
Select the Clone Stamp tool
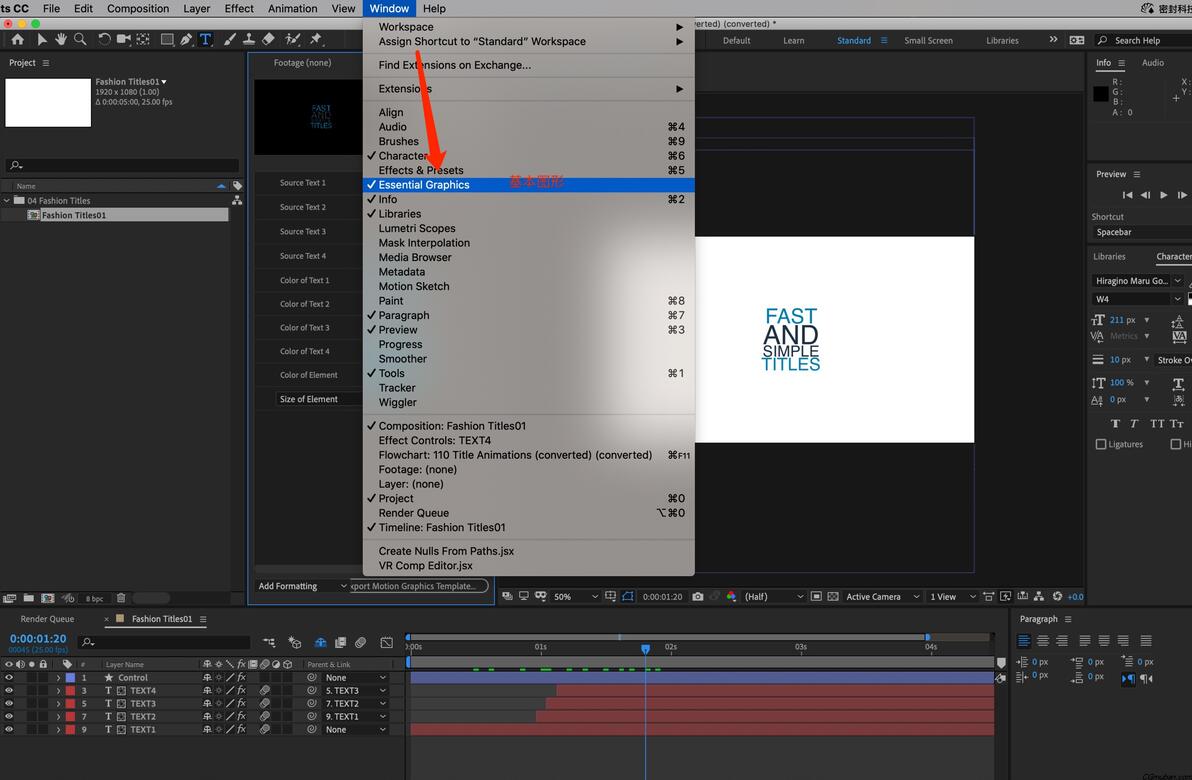pos(249,40)
